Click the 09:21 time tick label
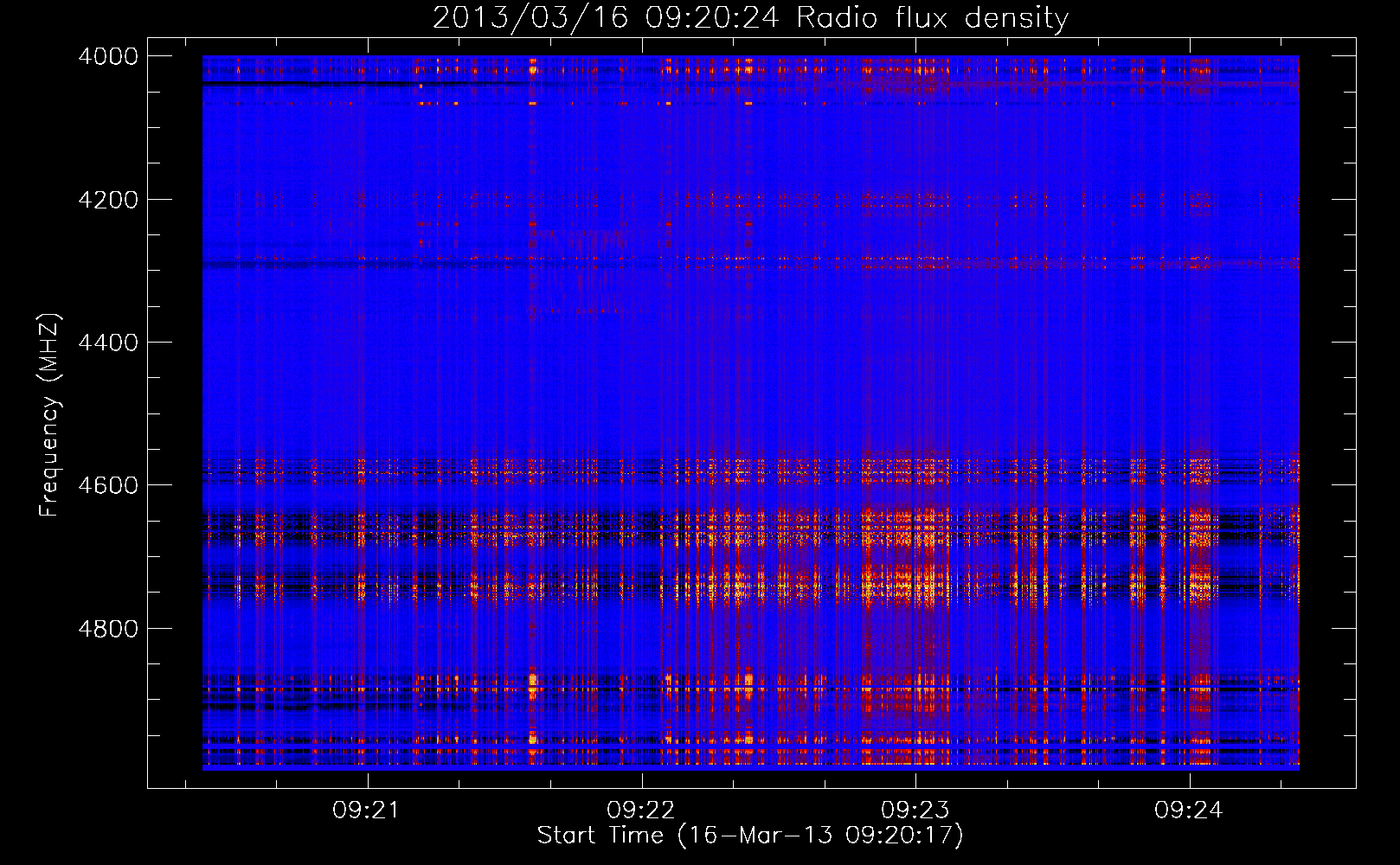Viewport: 1400px width, 865px height. [x=367, y=810]
